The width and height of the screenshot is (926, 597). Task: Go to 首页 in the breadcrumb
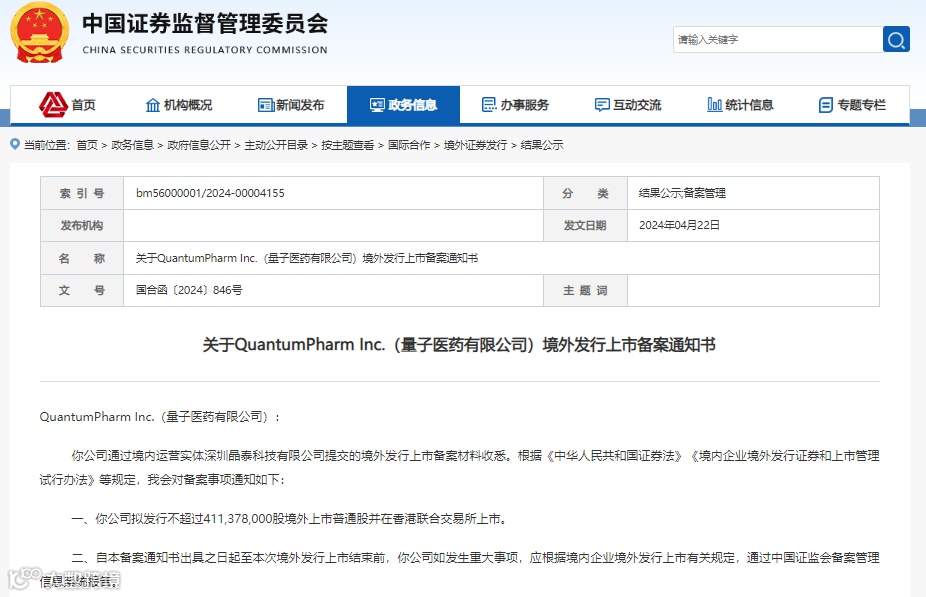(x=87, y=145)
